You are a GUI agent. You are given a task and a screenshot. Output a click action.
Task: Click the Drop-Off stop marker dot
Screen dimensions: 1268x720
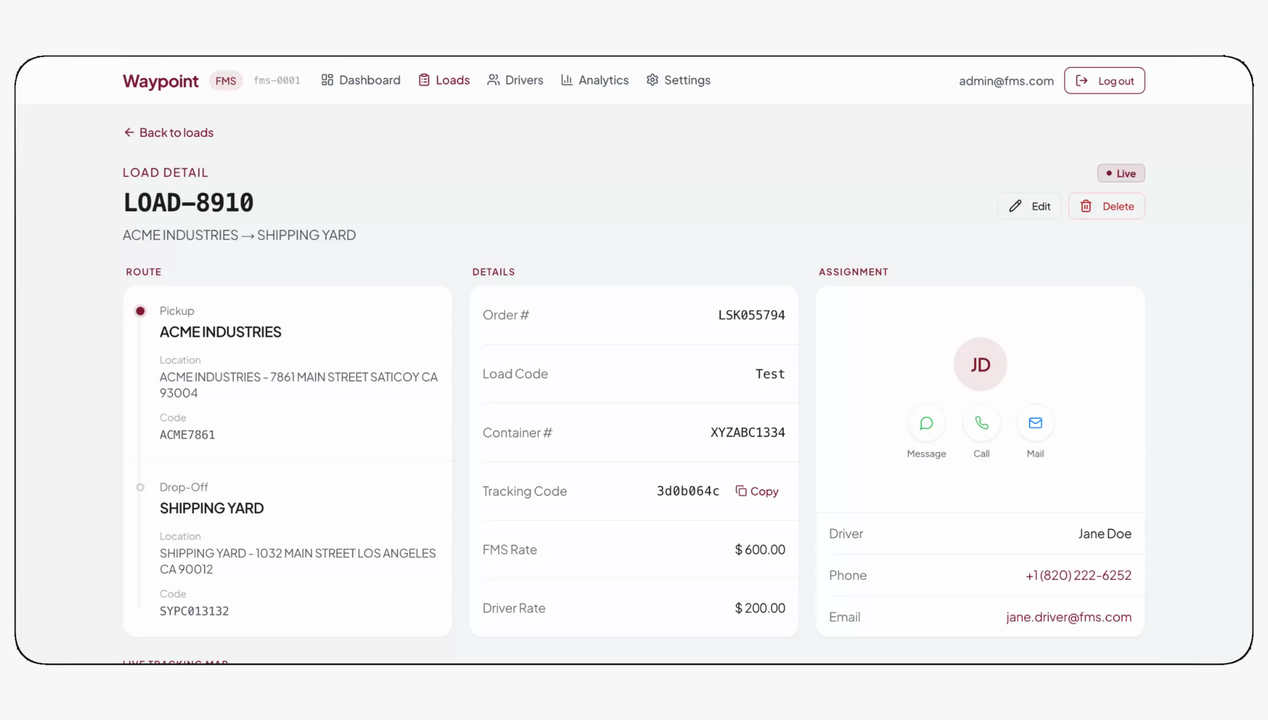140,487
